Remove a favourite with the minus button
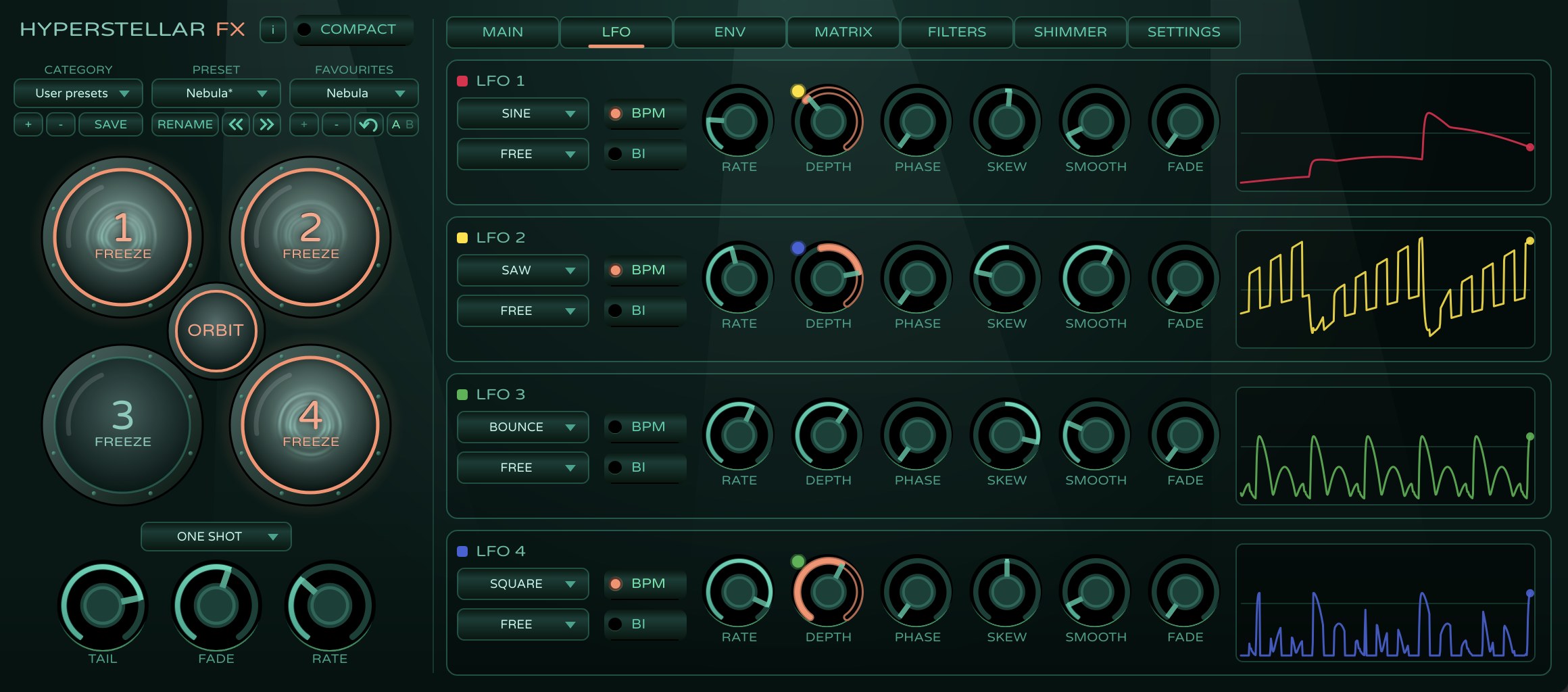 pos(337,124)
